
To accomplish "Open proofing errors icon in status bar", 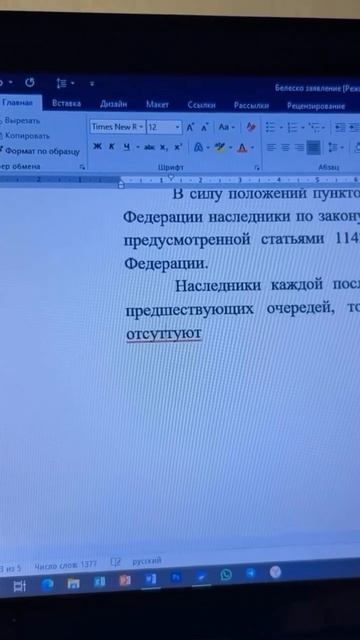I will tap(116, 563).
